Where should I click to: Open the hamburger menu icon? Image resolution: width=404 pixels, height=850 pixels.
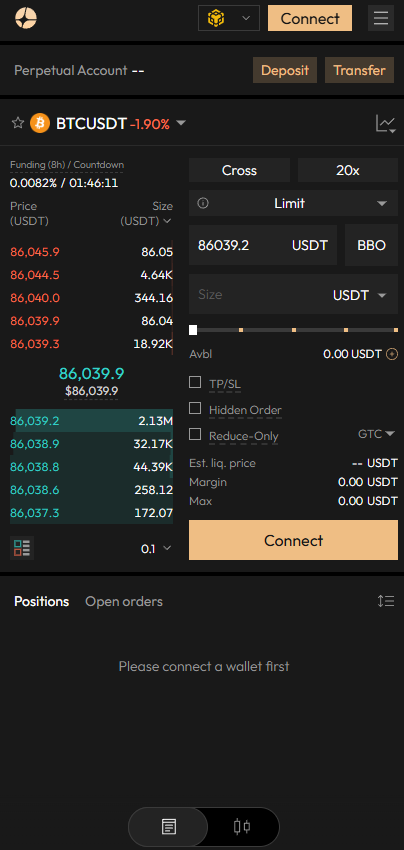381,18
